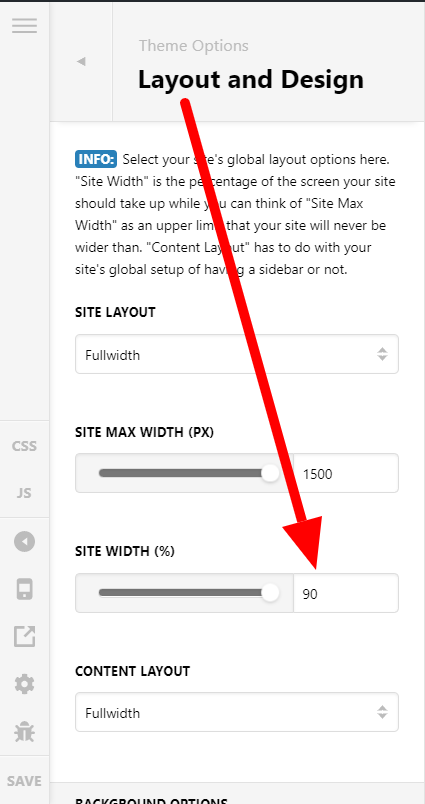Screen dimensions: 425x804
Task: Click the Theme Options breadcrumb text
Action: [194, 46]
